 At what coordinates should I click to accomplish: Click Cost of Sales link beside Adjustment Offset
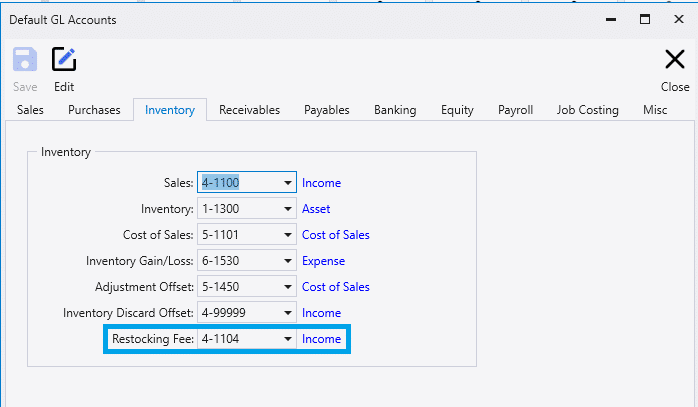click(x=336, y=287)
